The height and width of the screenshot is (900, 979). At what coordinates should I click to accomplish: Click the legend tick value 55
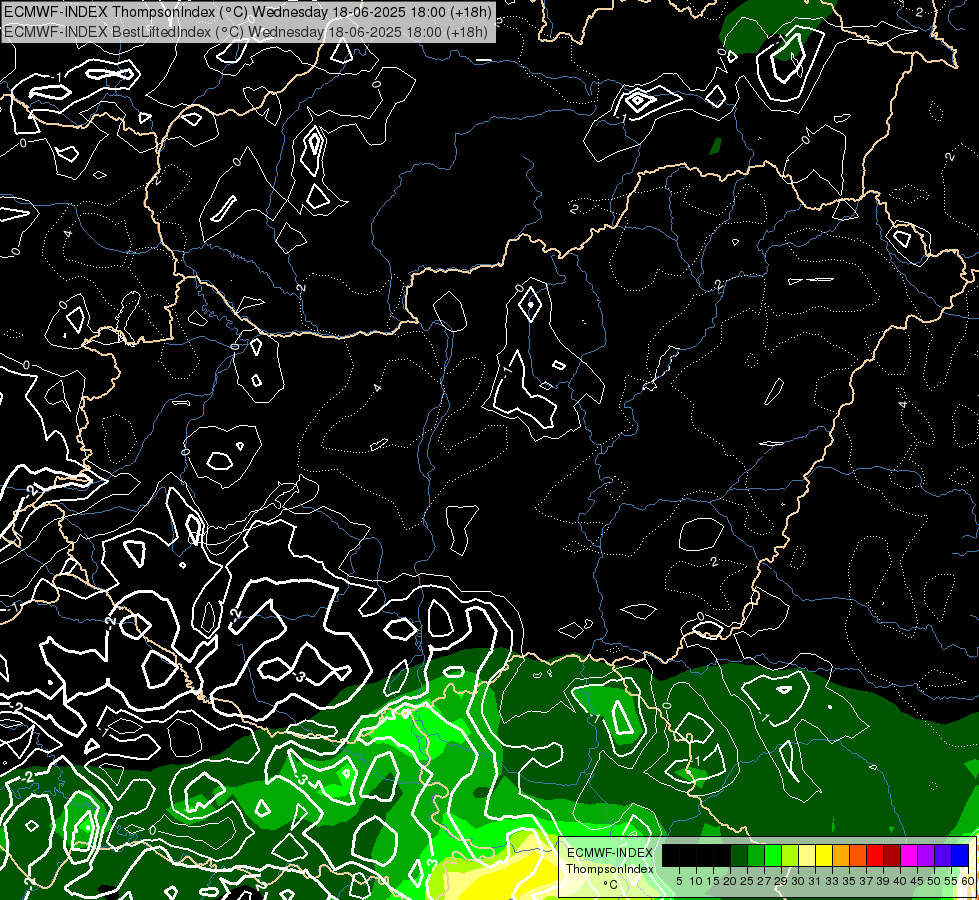coord(951,881)
